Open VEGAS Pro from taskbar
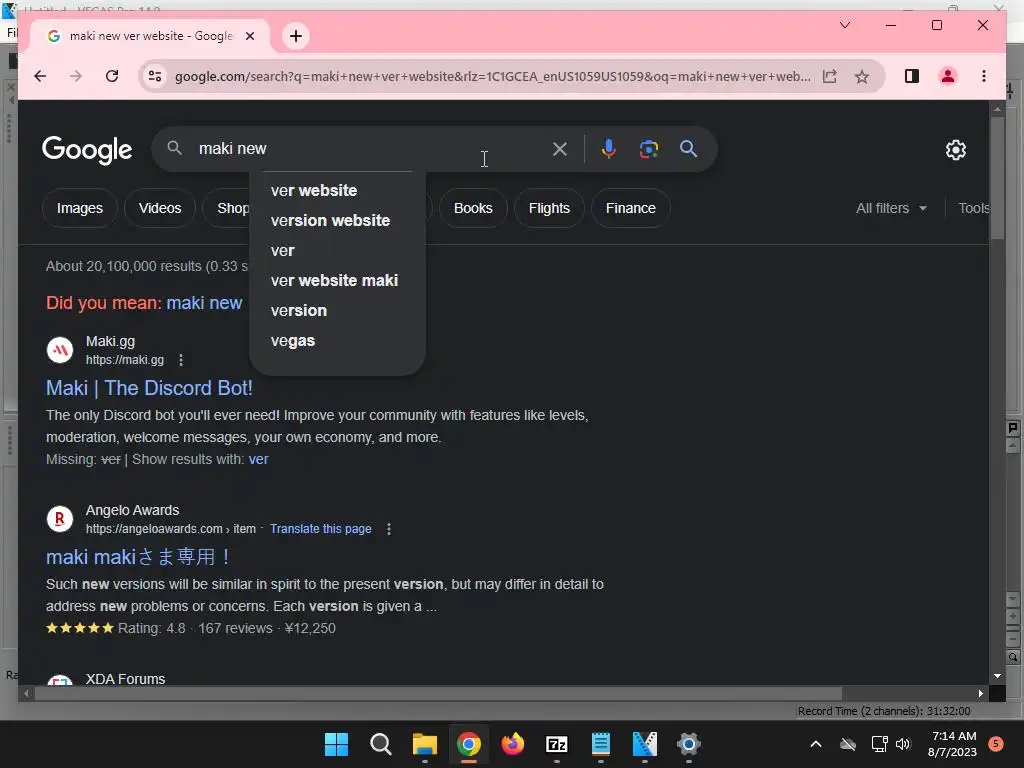Image resolution: width=1024 pixels, height=768 pixels. (645, 744)
